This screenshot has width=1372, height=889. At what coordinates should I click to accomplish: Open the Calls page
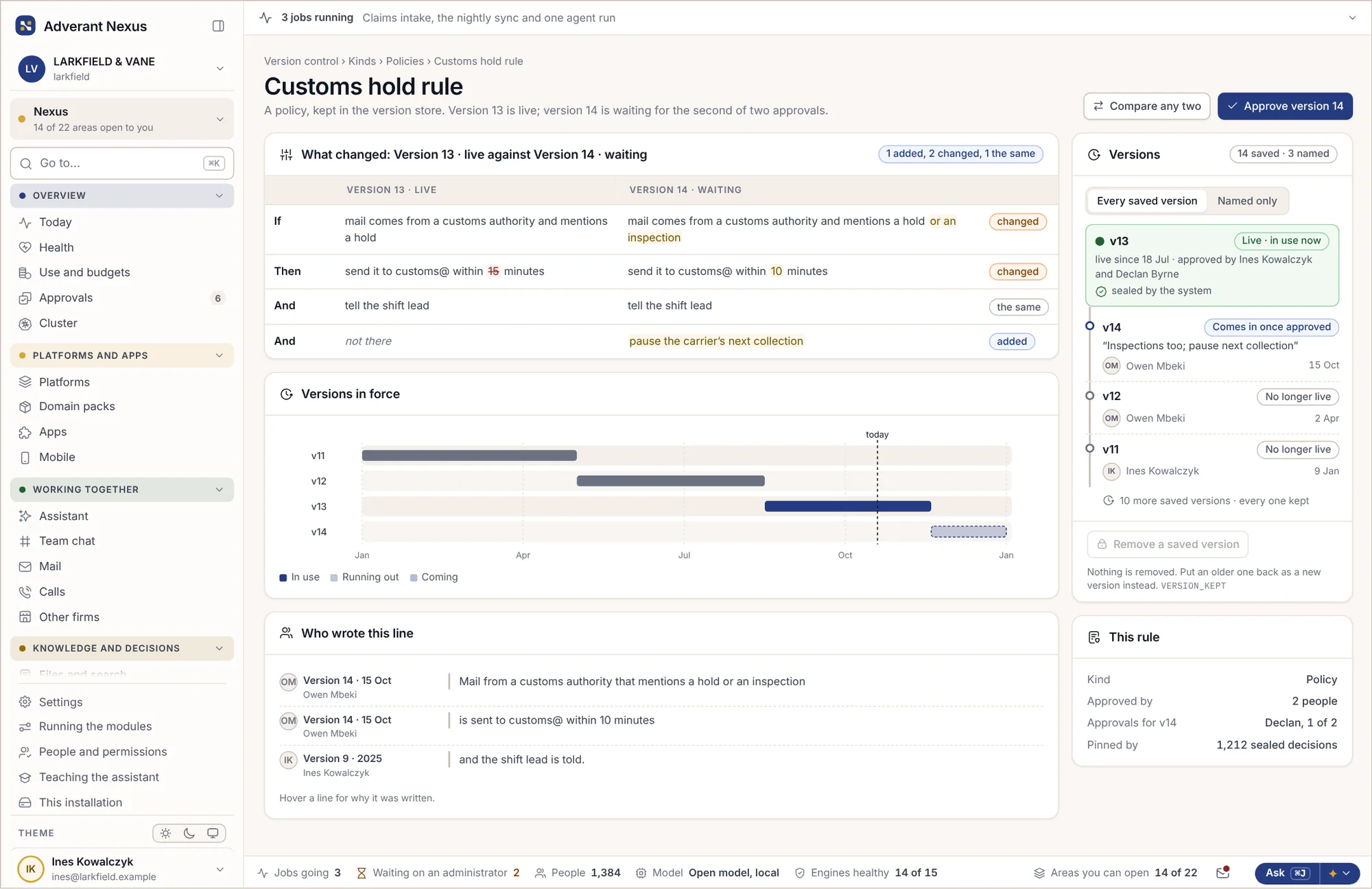pyautogui.click(x=122, y=592)
